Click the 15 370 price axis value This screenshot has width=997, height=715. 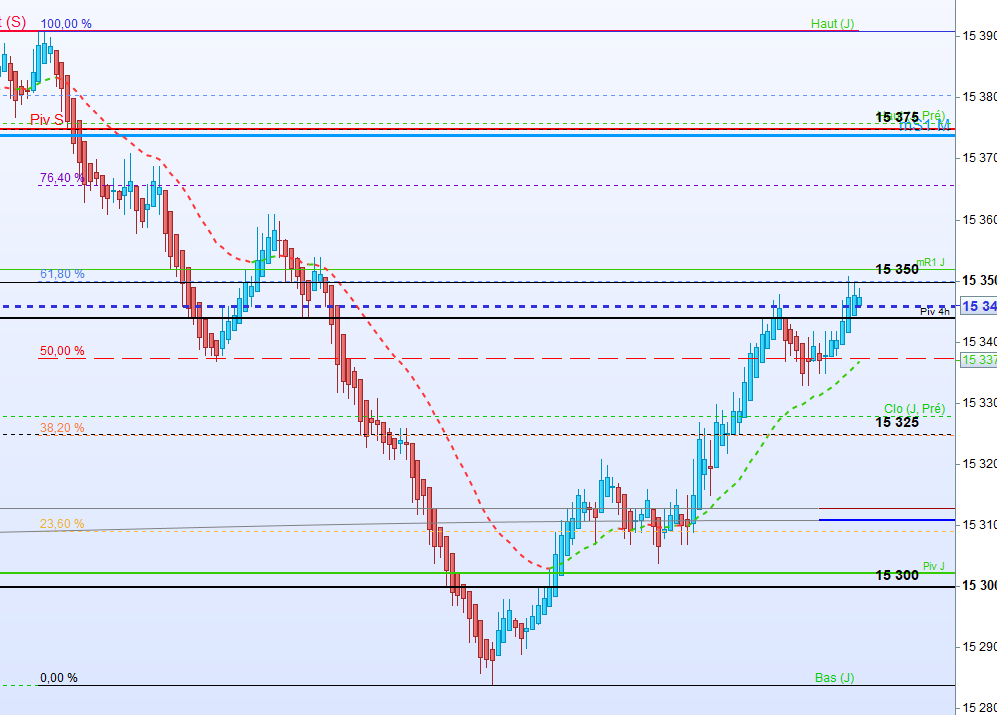click(979, 158)
